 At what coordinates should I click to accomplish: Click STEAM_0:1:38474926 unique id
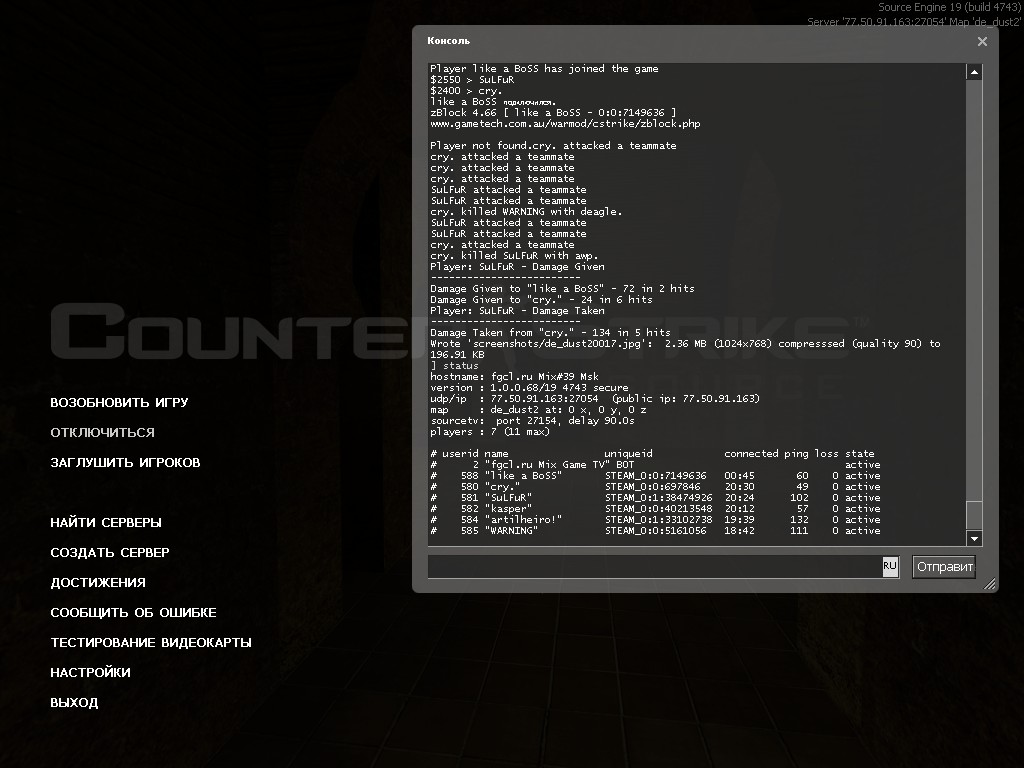coord(658,498)
